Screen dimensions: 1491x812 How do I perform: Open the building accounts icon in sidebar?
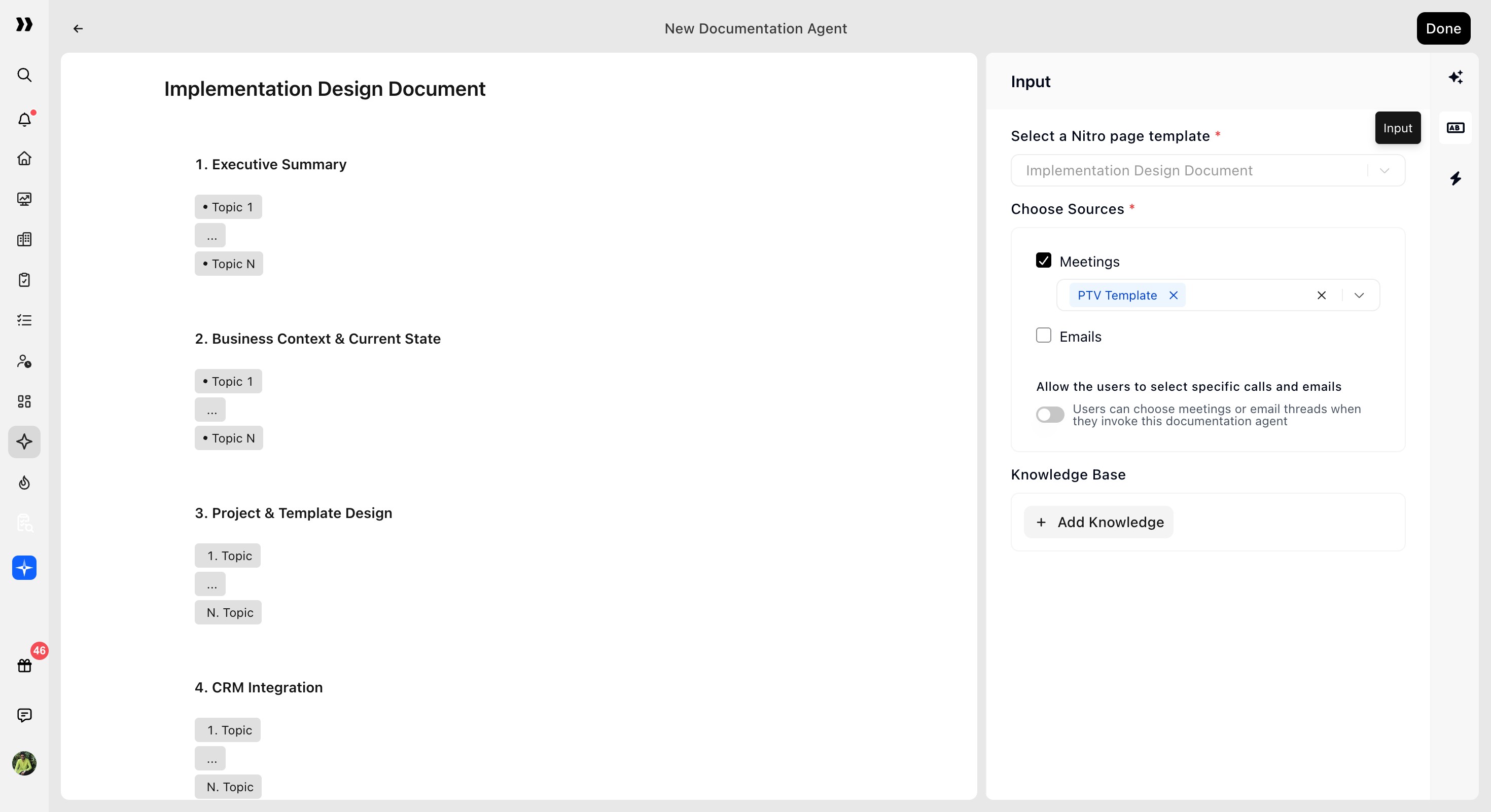point(24,239)
